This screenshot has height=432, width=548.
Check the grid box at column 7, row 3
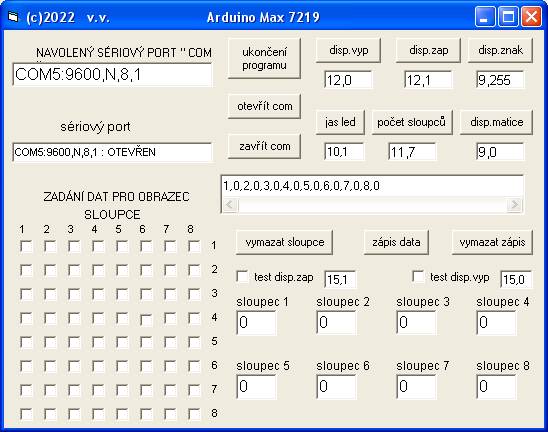point(171,294)
